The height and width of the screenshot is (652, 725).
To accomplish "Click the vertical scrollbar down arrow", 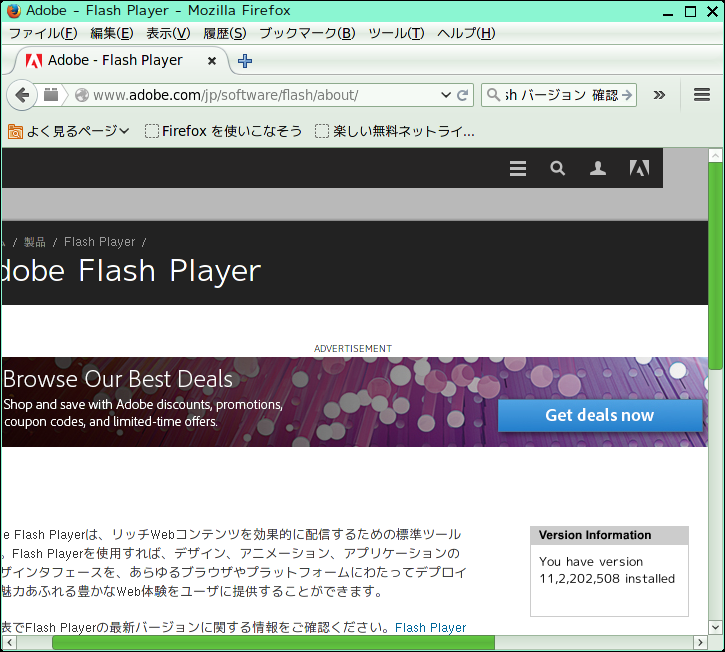I will (715, 627).
